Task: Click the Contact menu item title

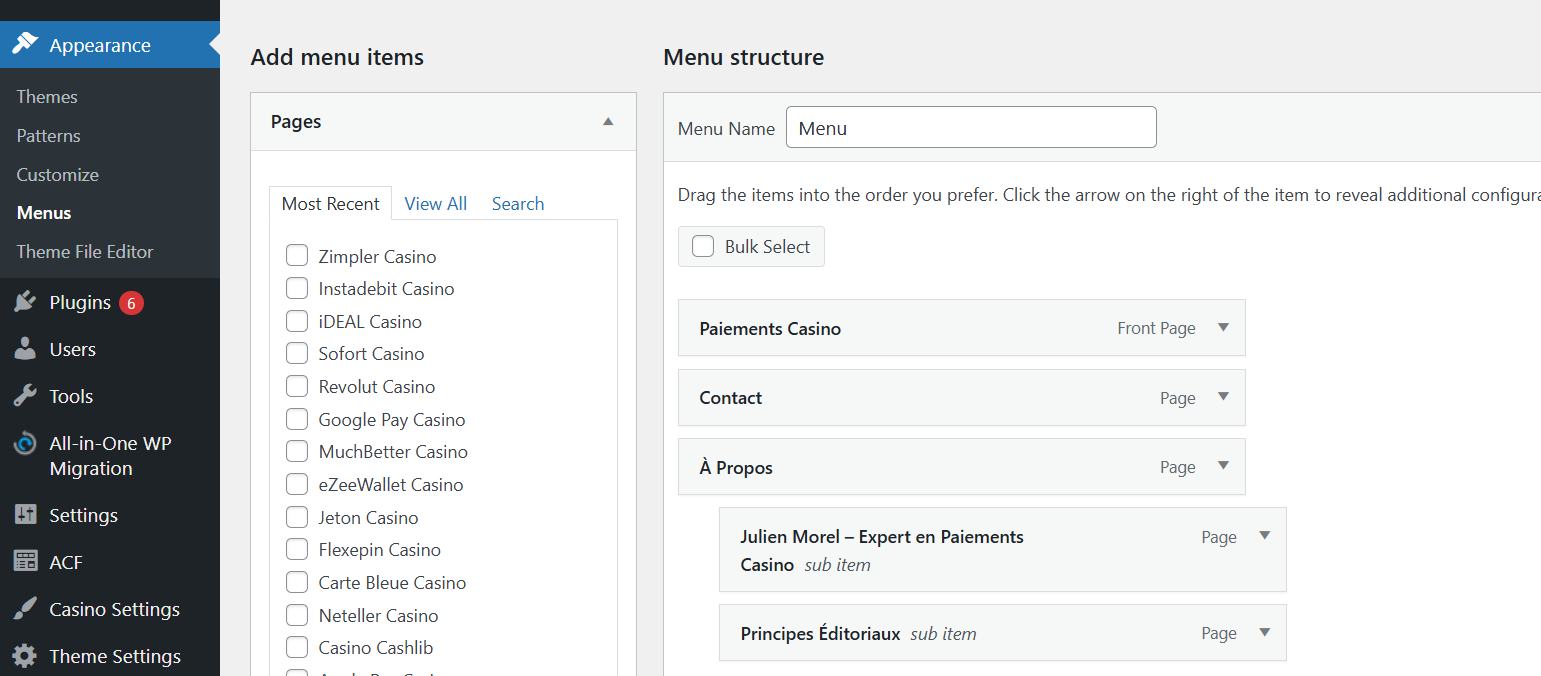Action: 731,397
